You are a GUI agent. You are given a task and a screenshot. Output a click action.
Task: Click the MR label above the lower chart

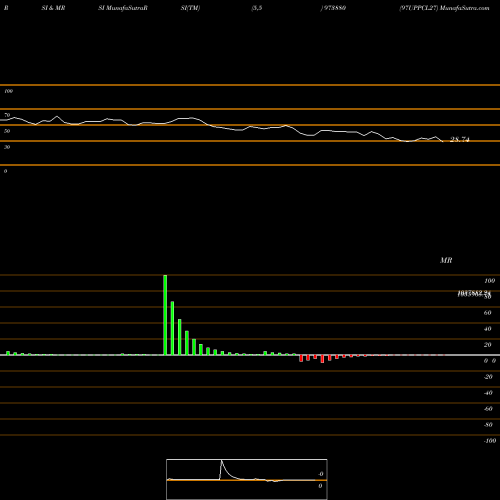[446, 260]
